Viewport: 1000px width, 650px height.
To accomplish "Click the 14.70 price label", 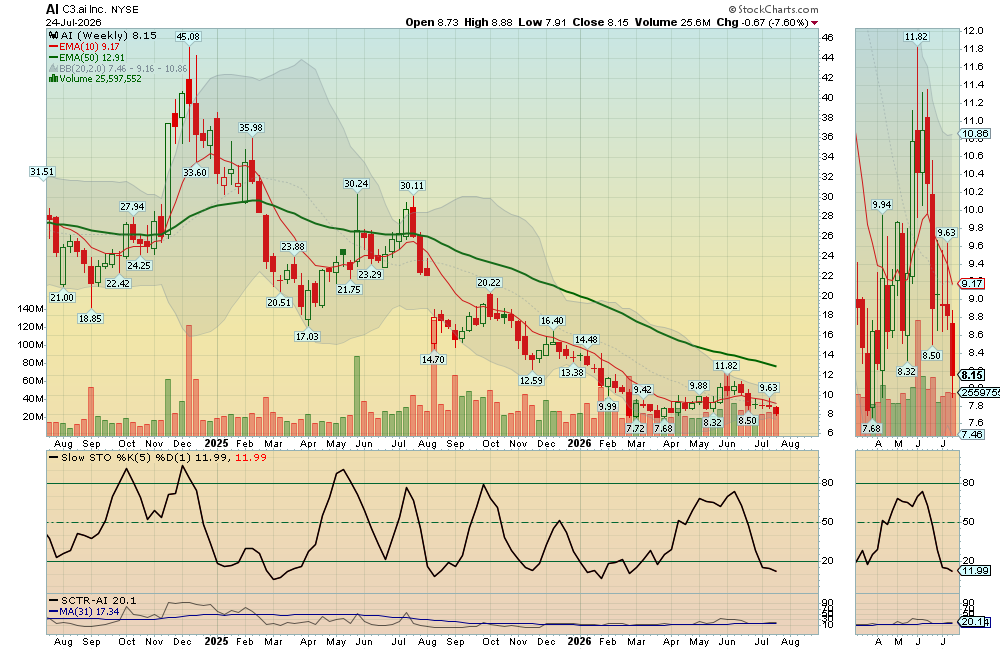I will [433, 360].
